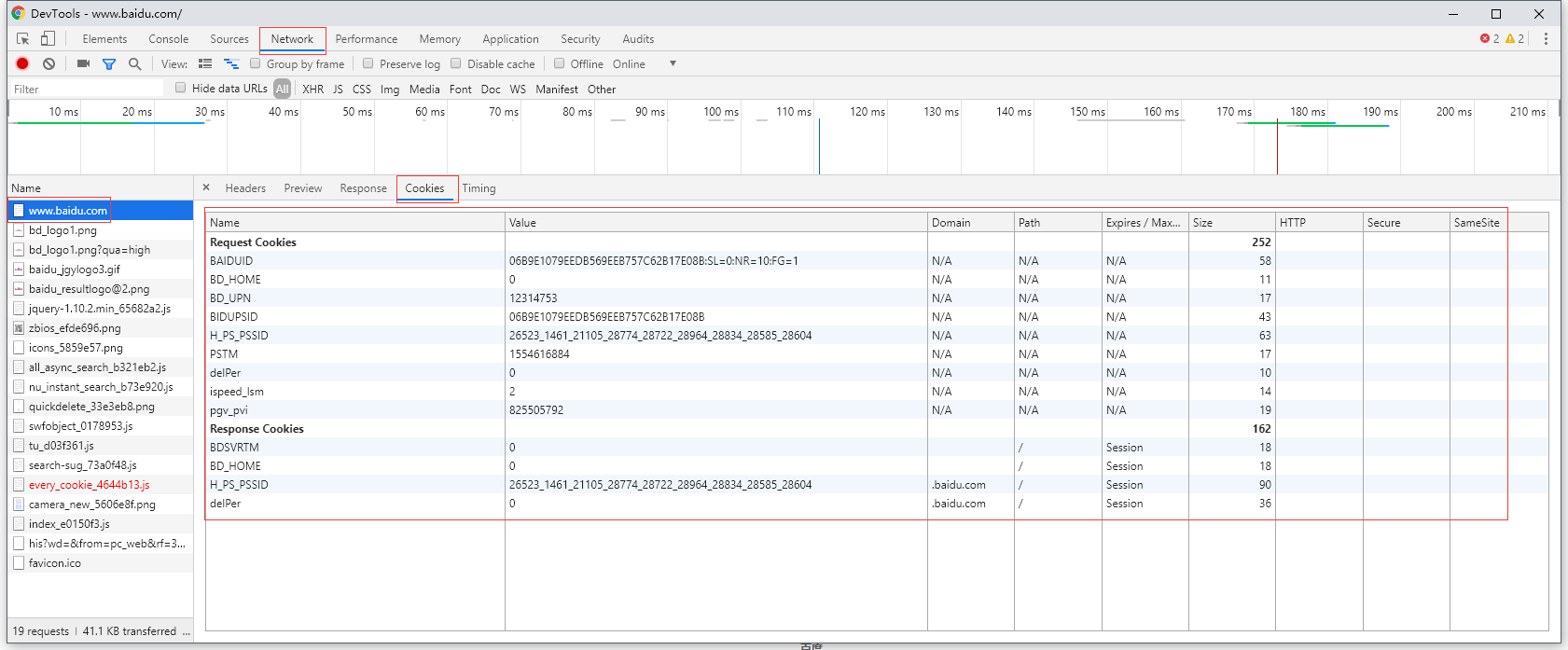Select the BDSVRTM response cookie row
Image resolution: width=1568 pixels, height=650 pixels.
coord(877,448)
